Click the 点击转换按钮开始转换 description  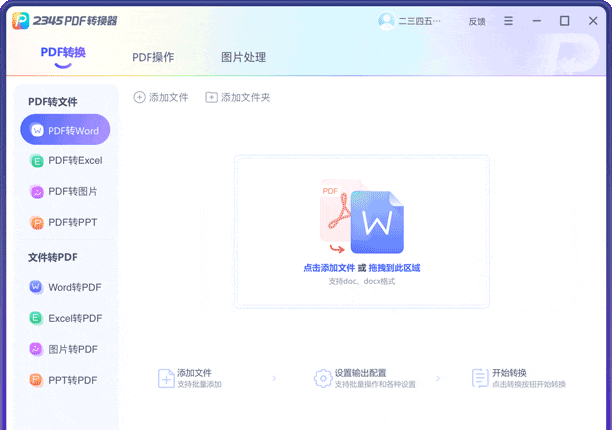pyautogui.click(x=528, y=384)
